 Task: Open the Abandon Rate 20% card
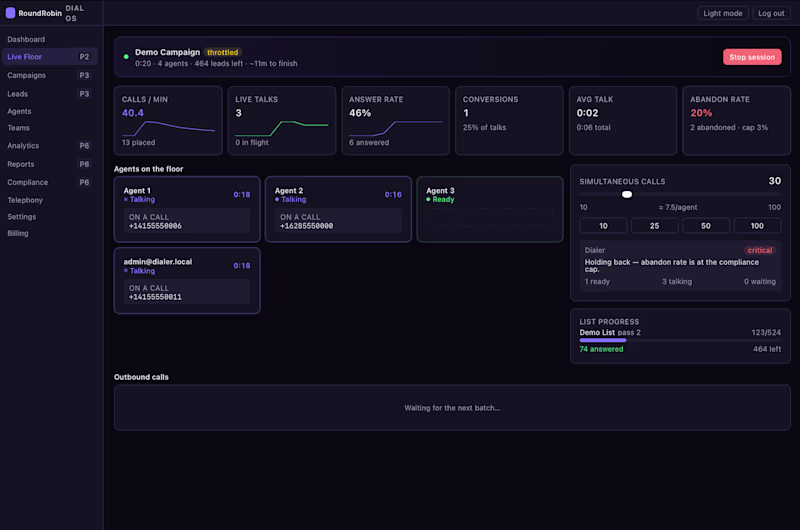[736, 120]
